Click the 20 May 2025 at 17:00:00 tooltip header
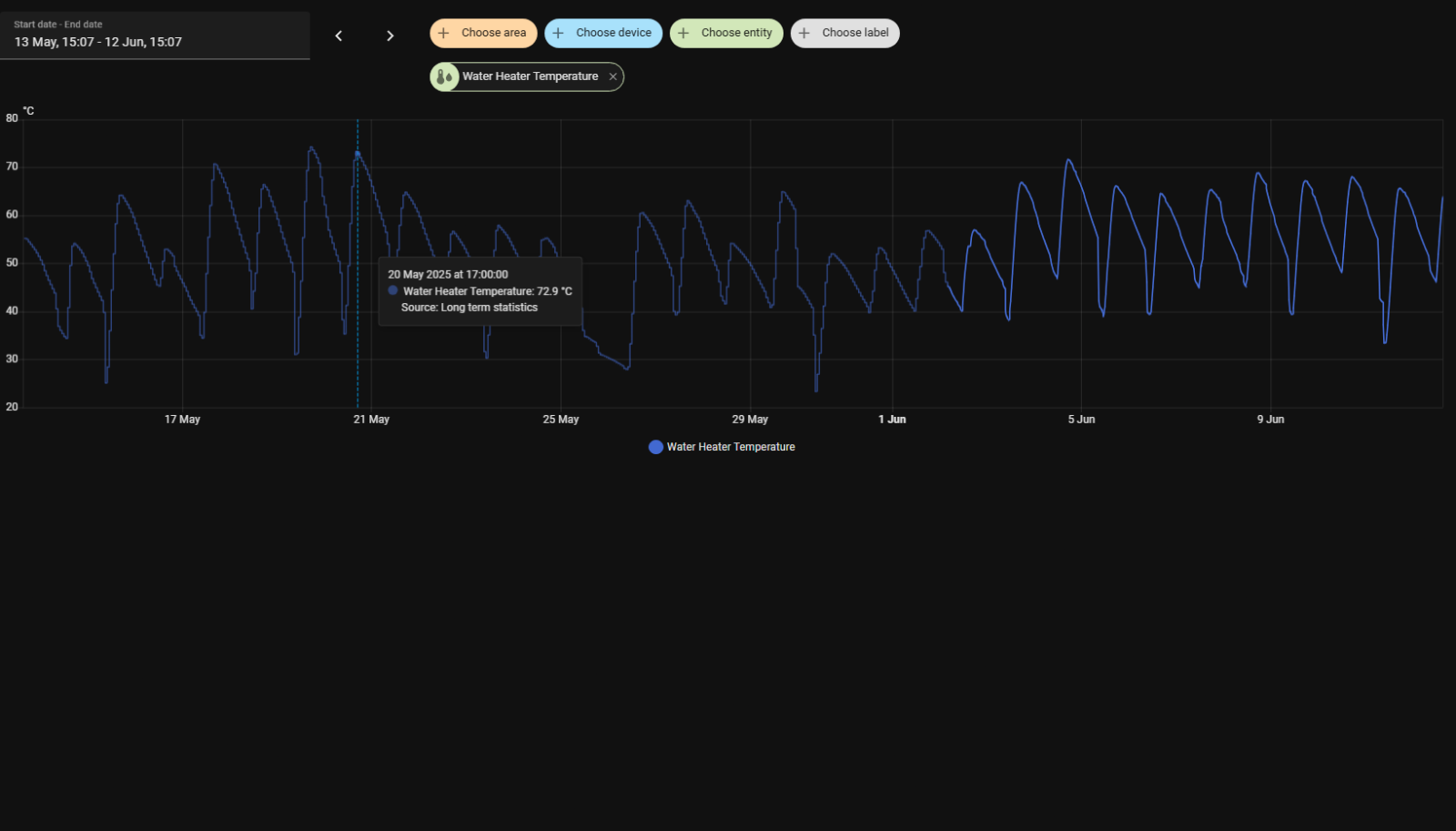 [448, 274]
